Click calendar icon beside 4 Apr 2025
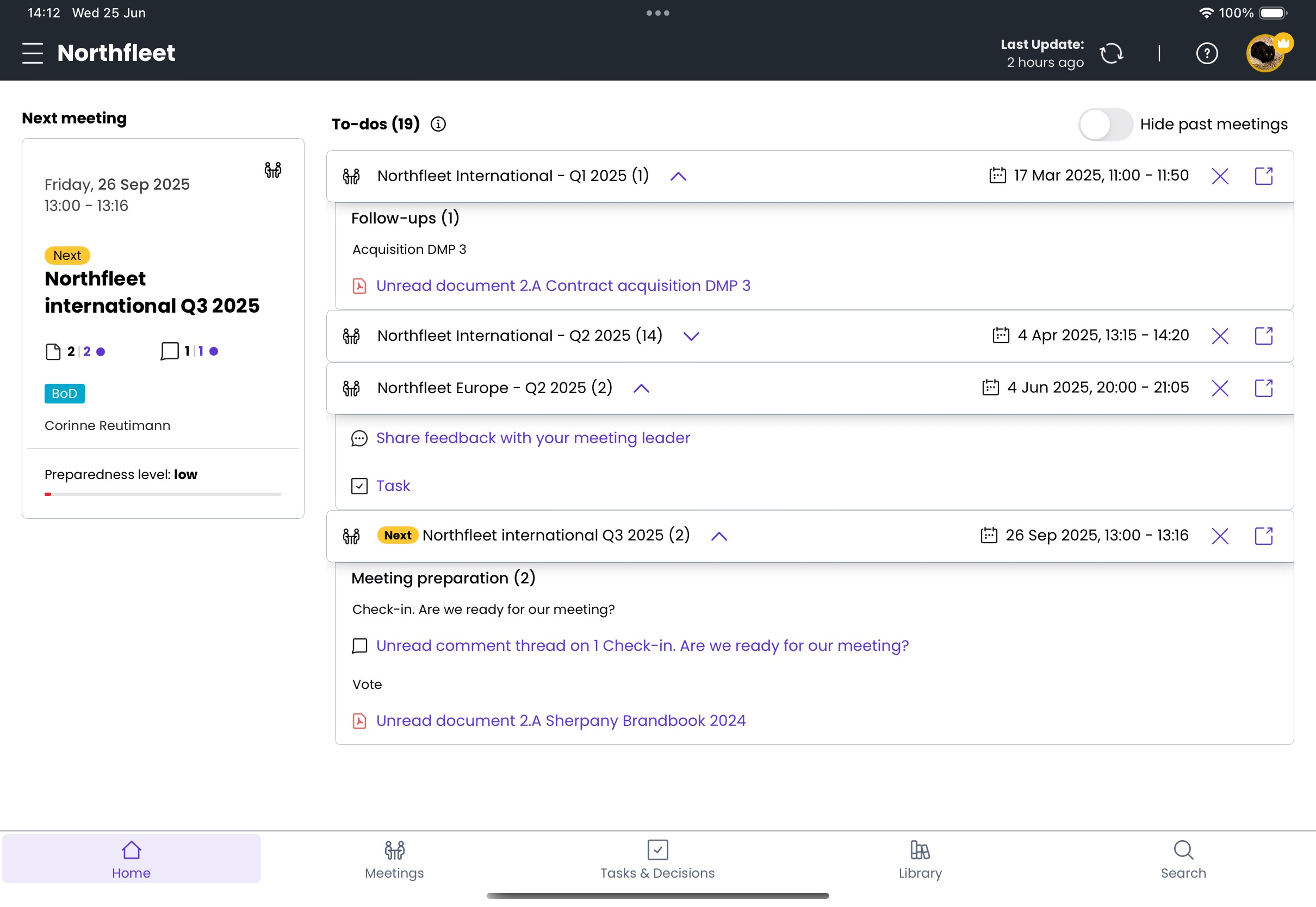The width and height of the screenshot is (1316, 907). click(1001, 335)
